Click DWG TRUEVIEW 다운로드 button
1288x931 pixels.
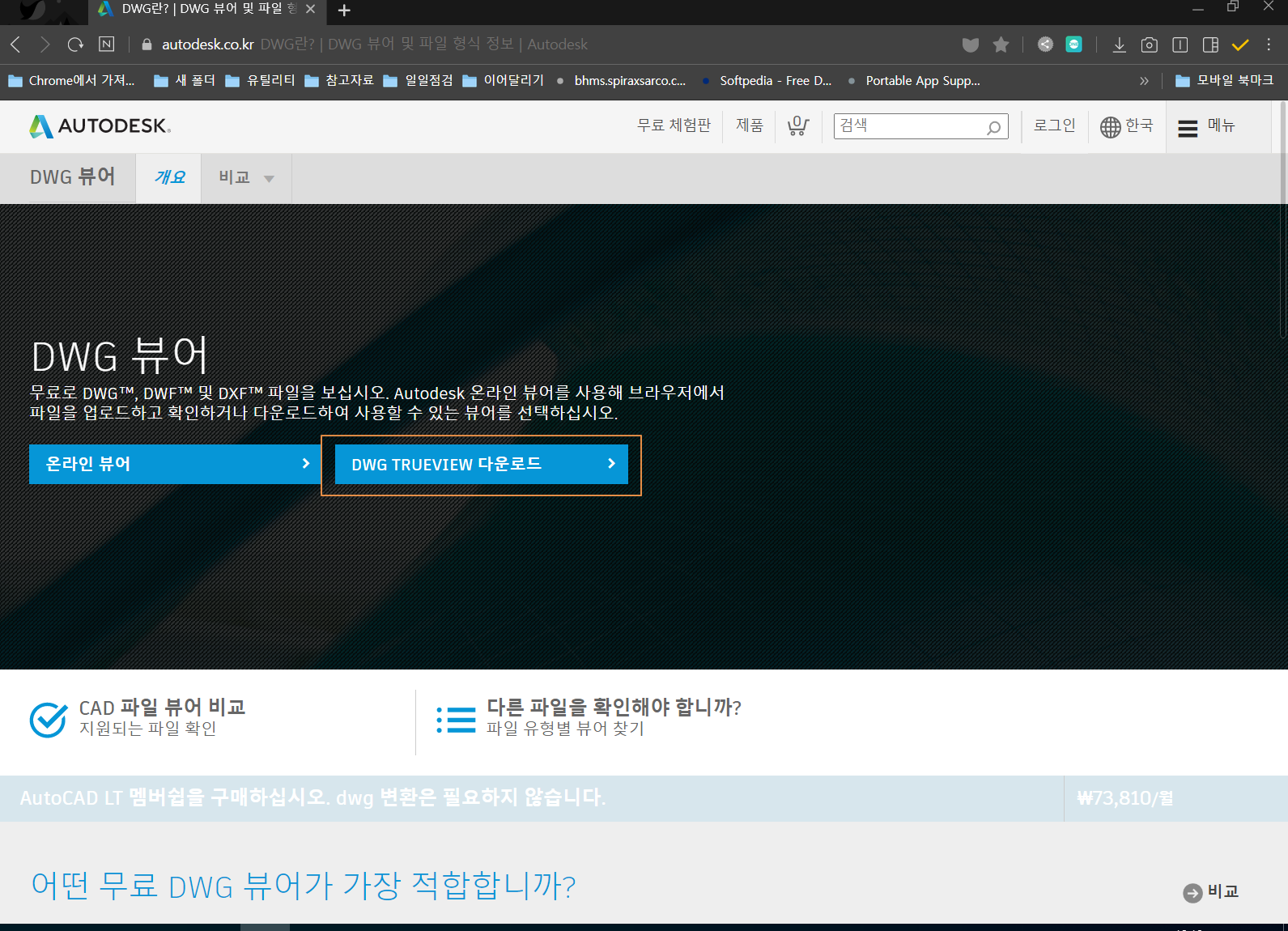tap(482, 464)
